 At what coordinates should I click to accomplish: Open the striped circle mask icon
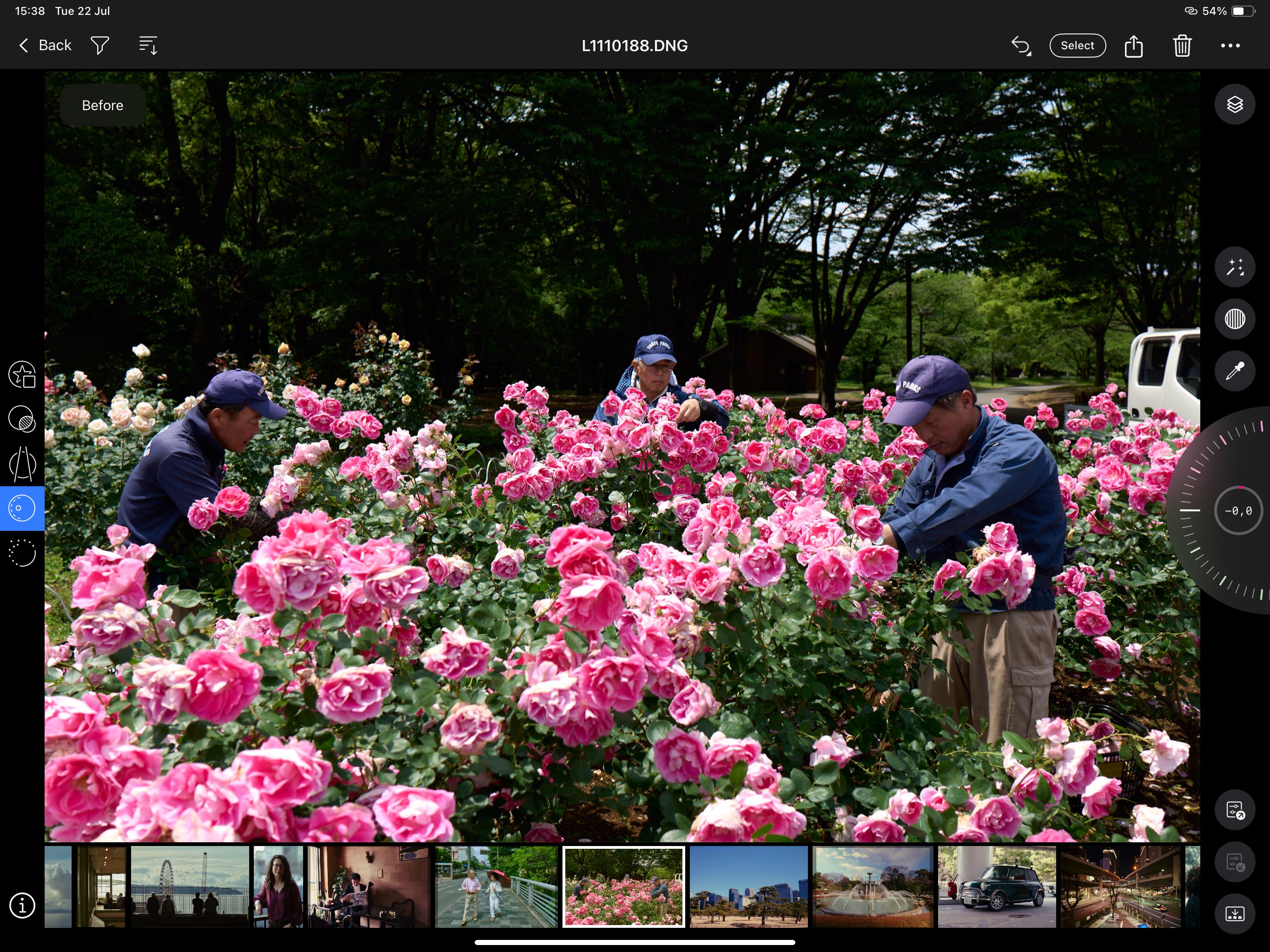click(x=1235, y=319)
